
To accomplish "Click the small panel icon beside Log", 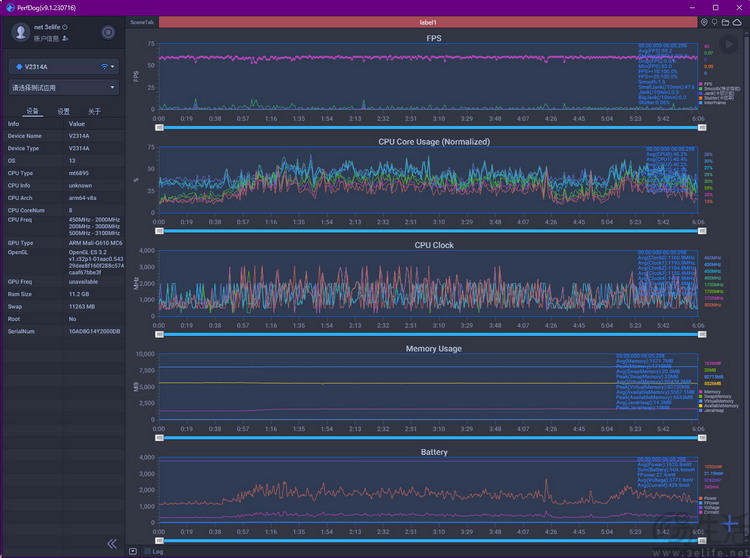I will click(x=133, y=551).
